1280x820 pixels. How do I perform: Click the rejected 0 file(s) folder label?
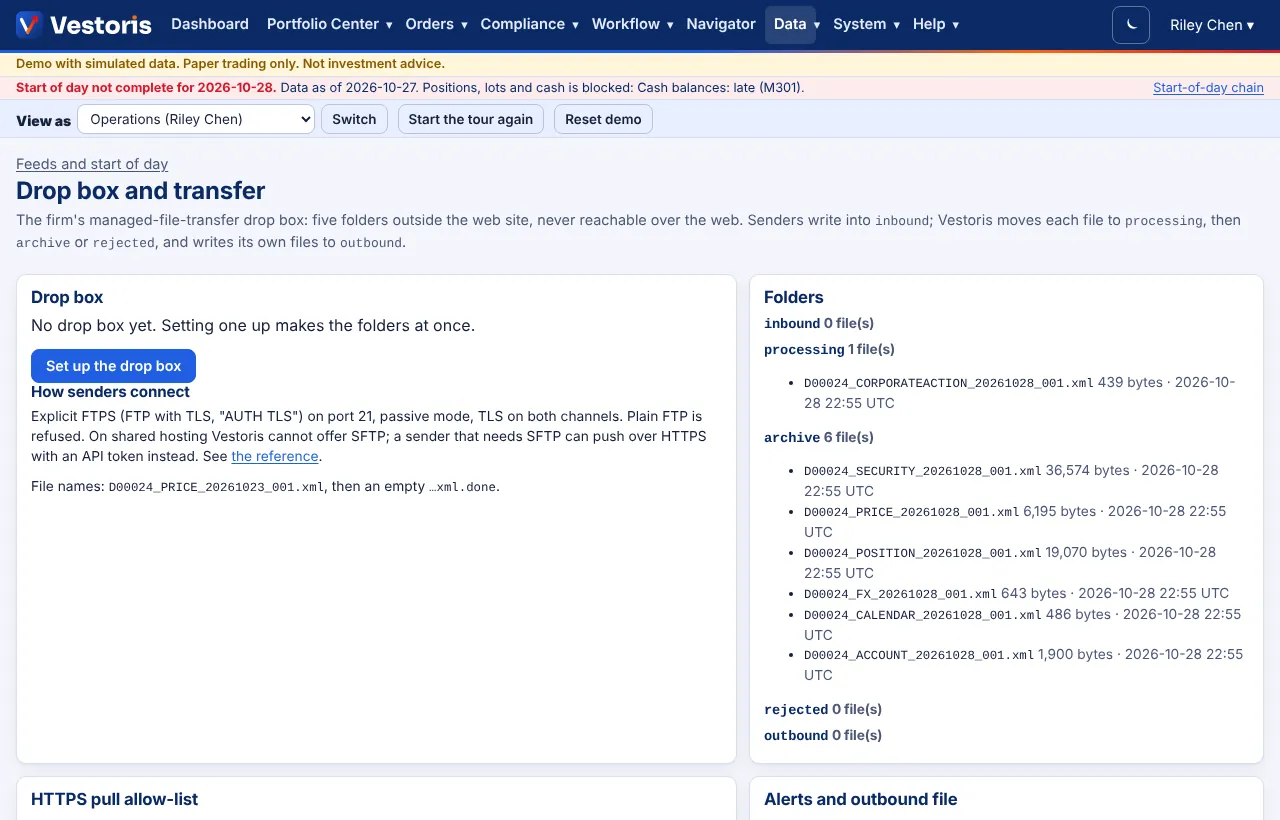pos(823,709)
